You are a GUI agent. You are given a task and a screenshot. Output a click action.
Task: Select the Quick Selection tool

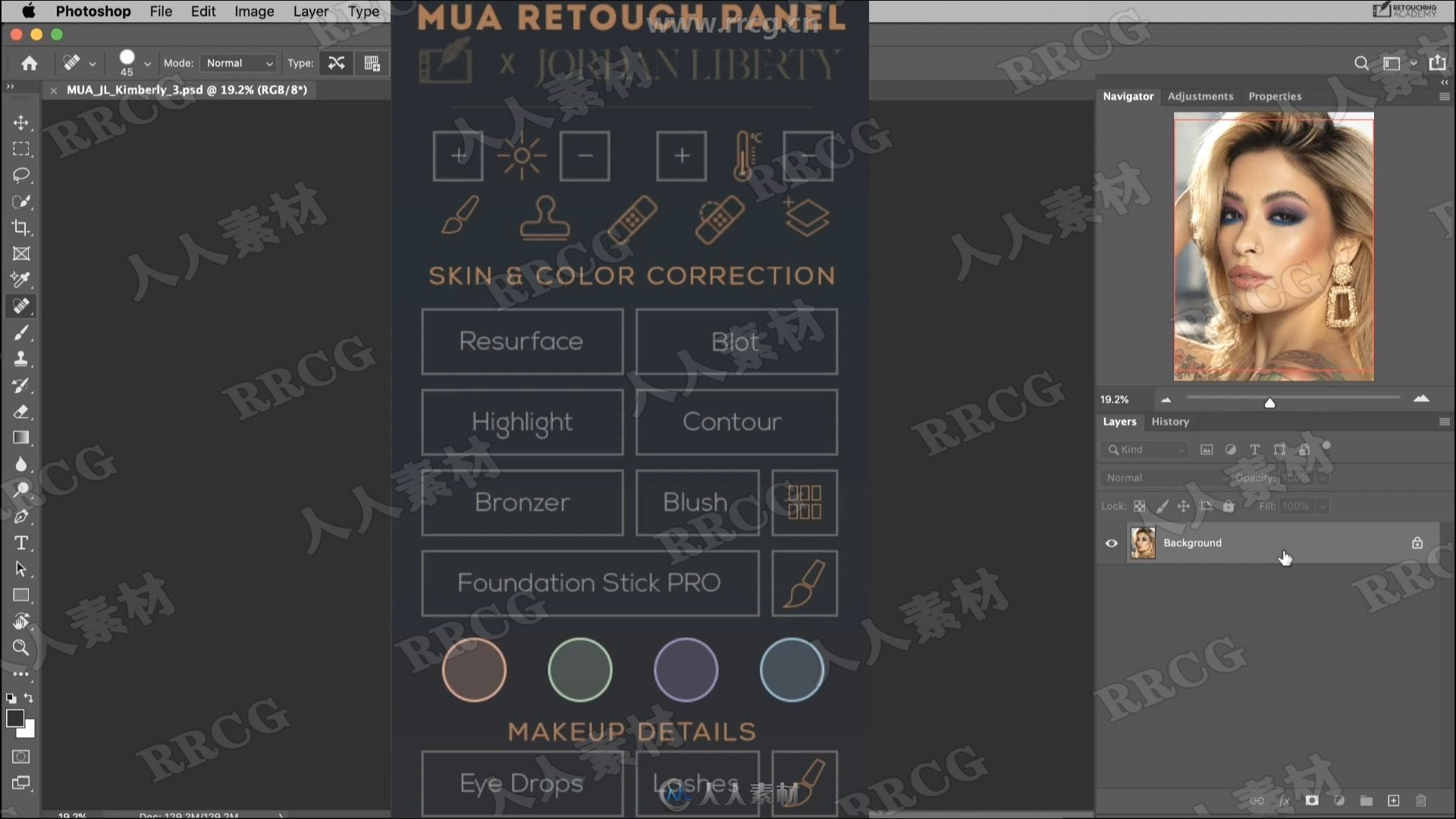[x=21, y=202]
